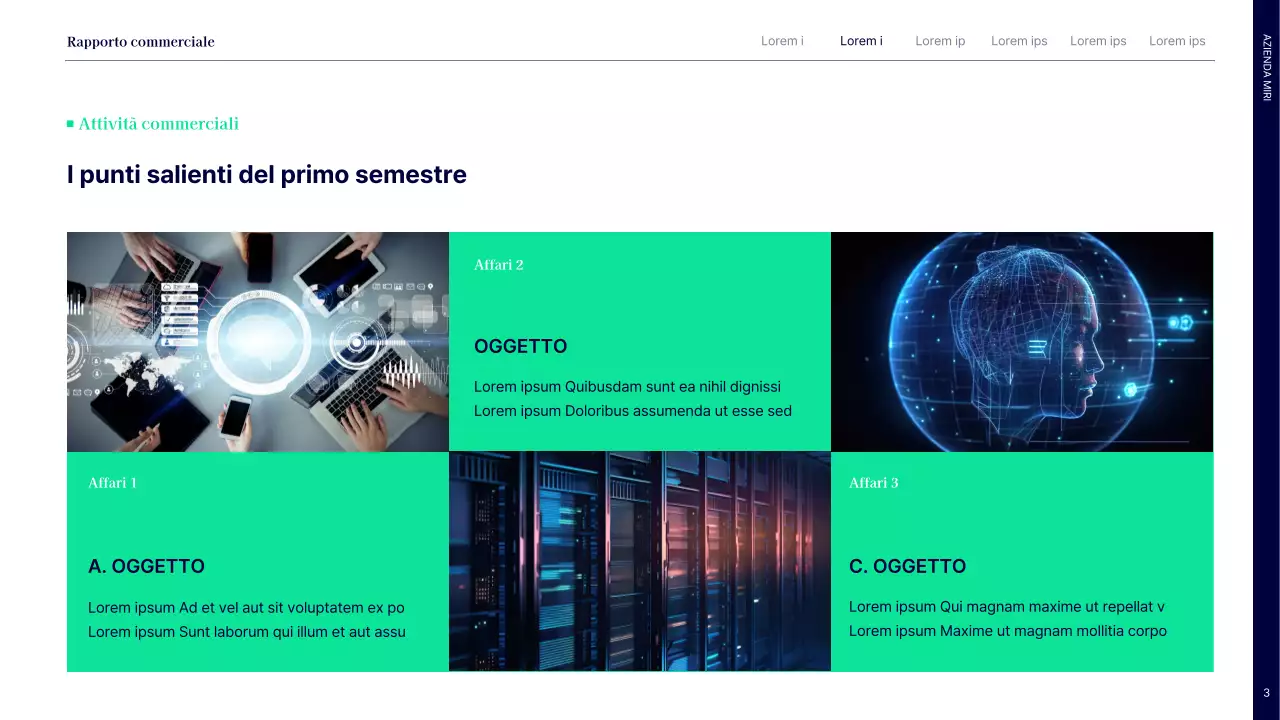Click the "Affari 3" label
The height and width of the screenshot is (720, 1280).
click(x=874, y=483)
